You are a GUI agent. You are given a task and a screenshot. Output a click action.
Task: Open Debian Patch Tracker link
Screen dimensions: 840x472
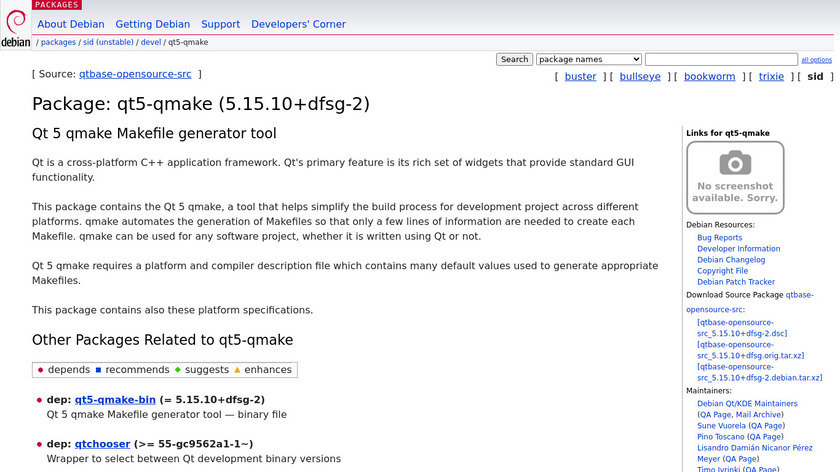point(736,282)
